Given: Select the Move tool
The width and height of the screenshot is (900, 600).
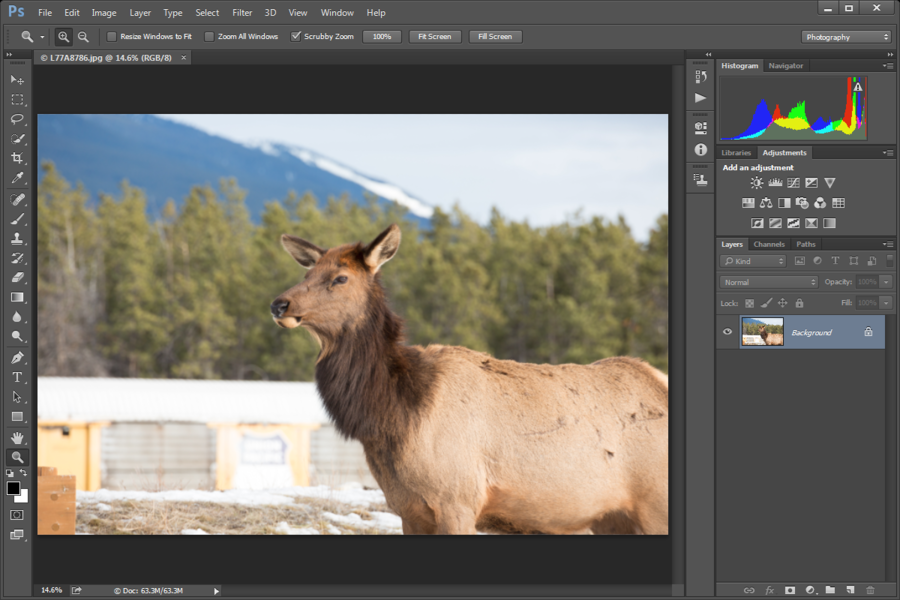Looking at the screenshot, I should coord(17,80).
